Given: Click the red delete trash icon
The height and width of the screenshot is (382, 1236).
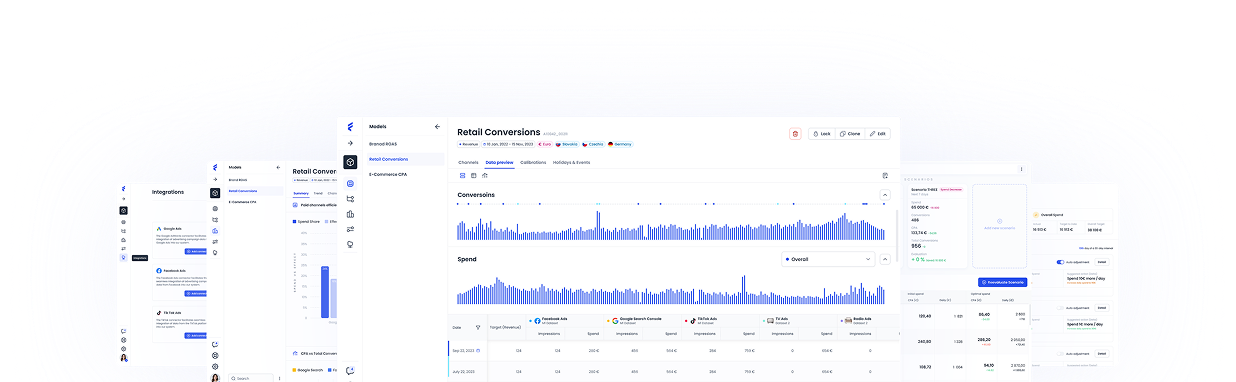Looking at the screenshot, I should pos(795,133).
